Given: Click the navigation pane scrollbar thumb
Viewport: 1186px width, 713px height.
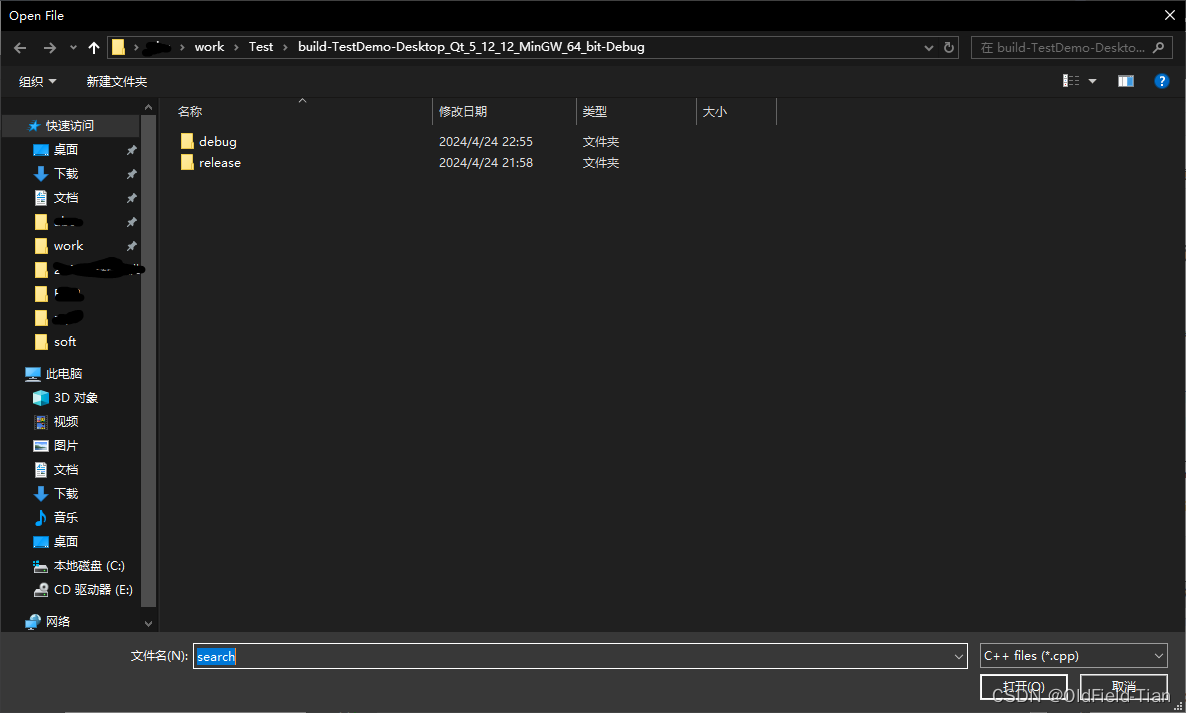Looking at the screenshot, I should [x=148, y=361].
